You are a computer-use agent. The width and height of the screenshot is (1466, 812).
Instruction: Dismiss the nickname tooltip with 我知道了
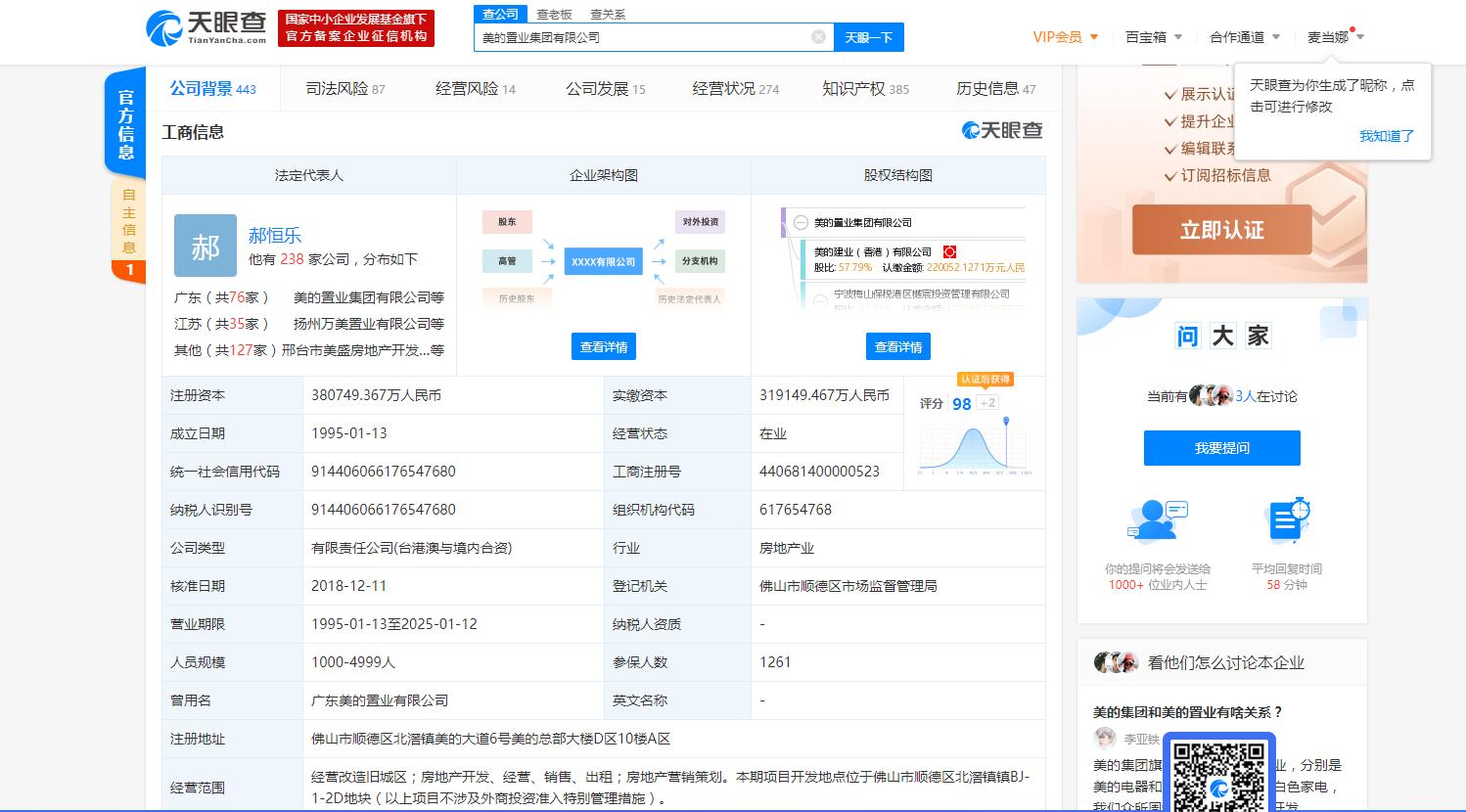click(1387, 136)
